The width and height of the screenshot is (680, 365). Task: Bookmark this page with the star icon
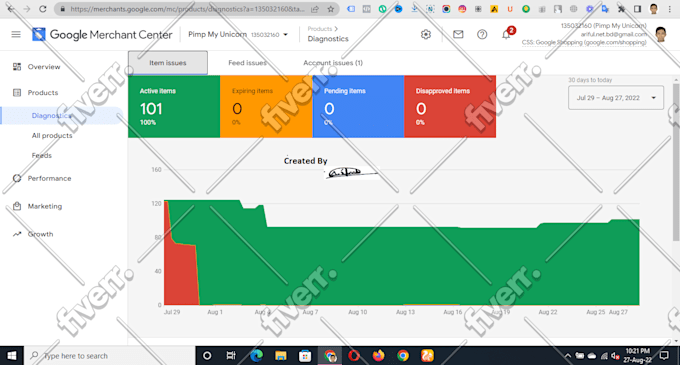[330, 9]
